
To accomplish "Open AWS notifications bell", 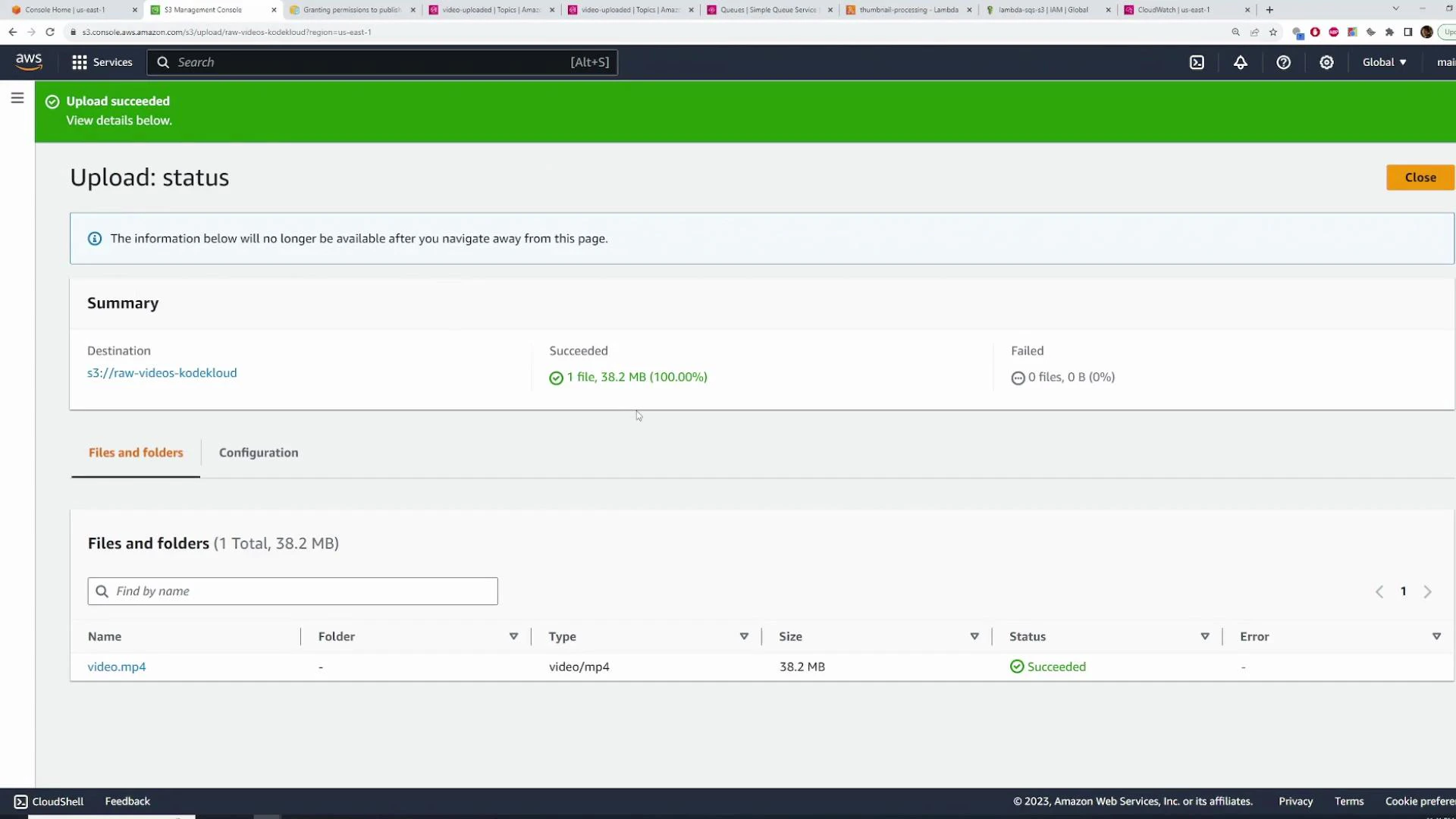I will (1241, 62).
